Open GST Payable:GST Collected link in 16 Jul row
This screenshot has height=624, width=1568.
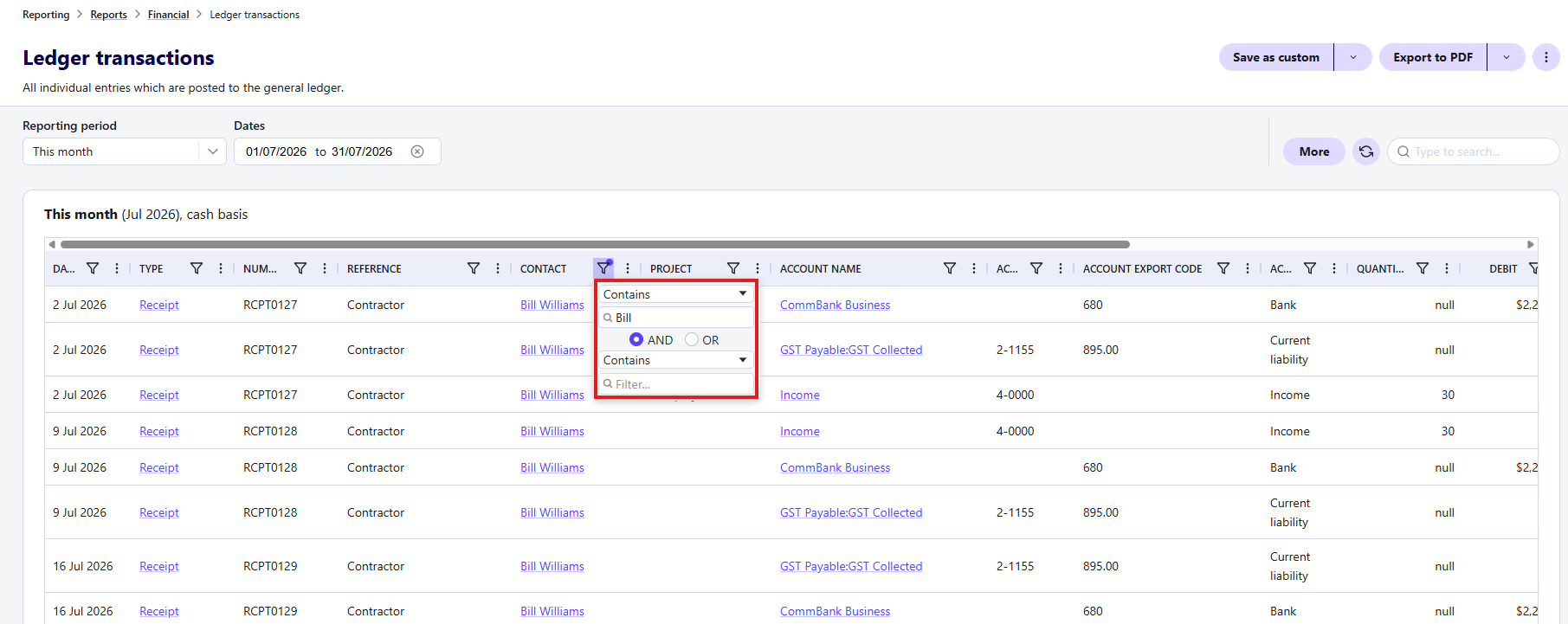pos(851,566)
